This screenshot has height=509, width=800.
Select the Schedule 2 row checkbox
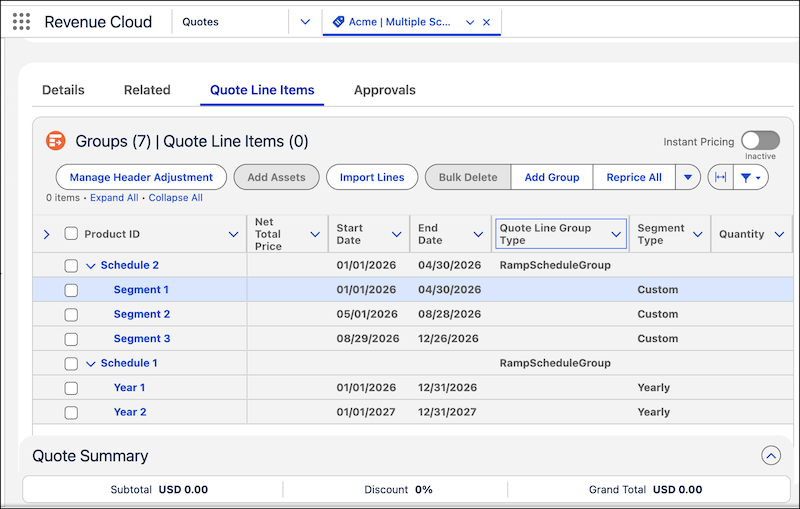[x=71, y=265]
